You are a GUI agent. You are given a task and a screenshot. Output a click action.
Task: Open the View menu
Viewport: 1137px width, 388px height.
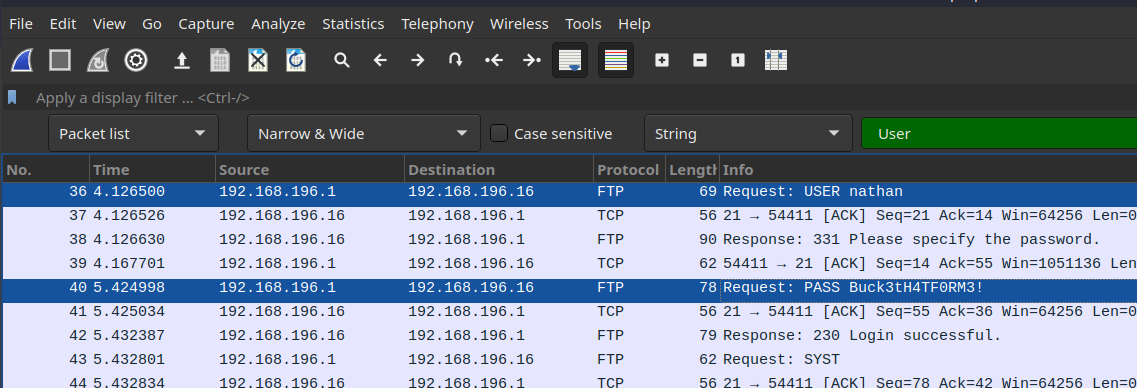click(x=109, y=24)
